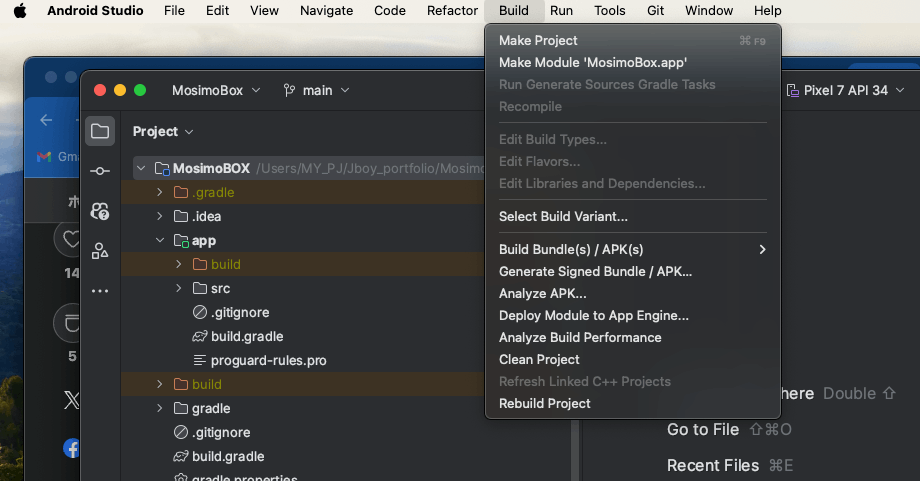Expand the .idea folder
Viewport: 920px width, 481px height.
[160, 216]
